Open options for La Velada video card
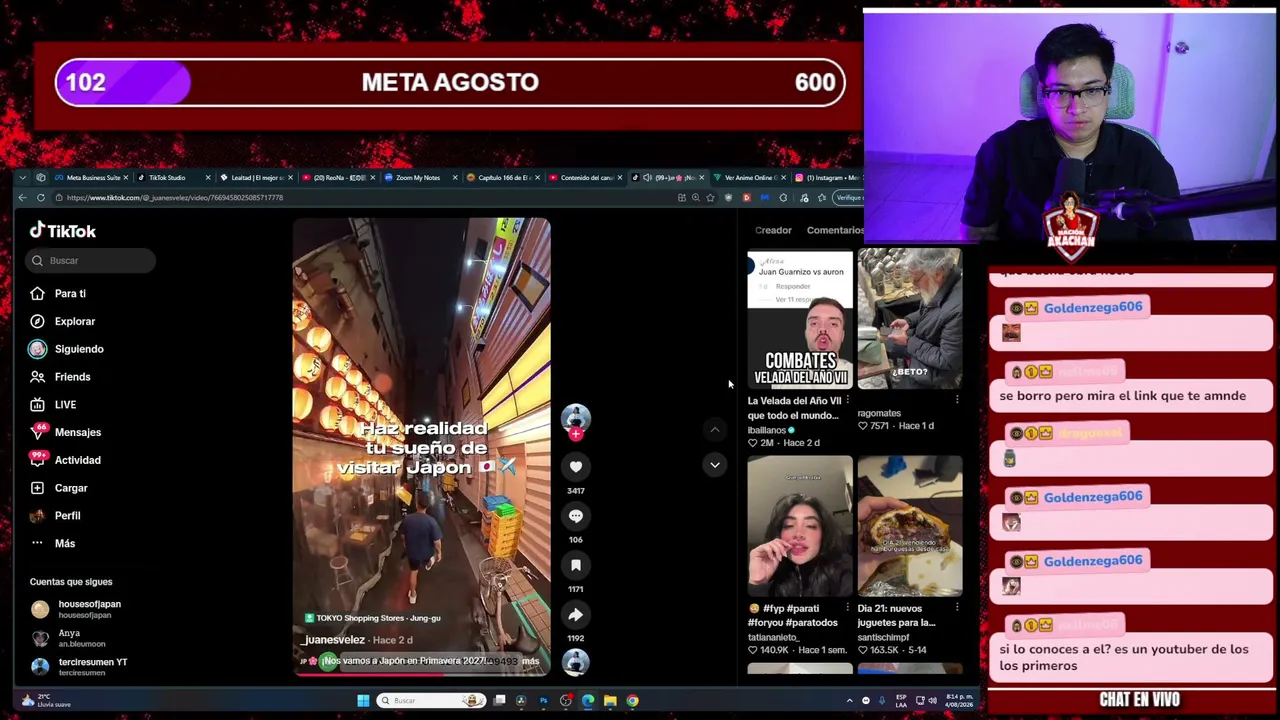This screenshot has height=720, width=1280. 848,400
